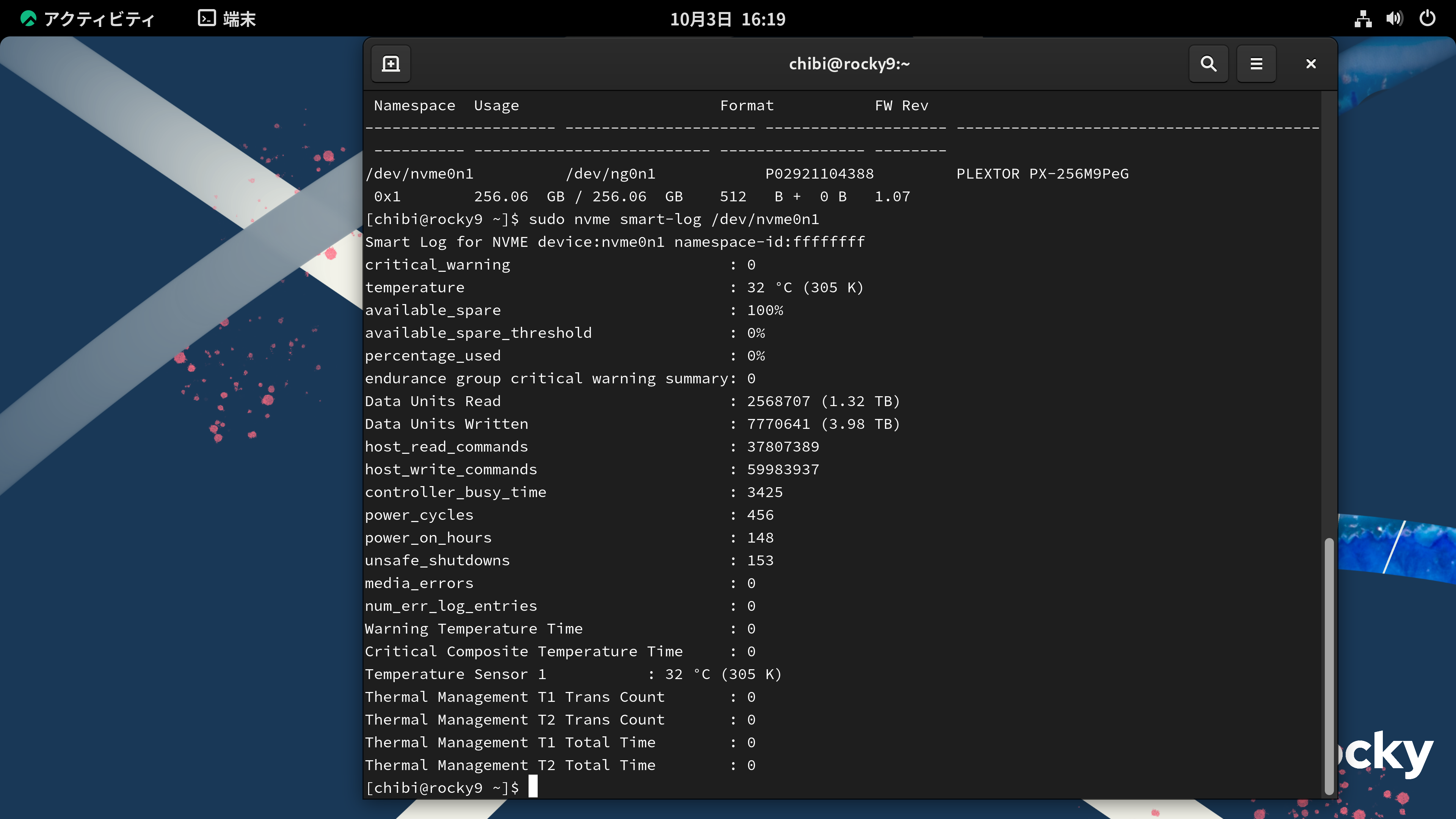This screenshot has width=1456, height=819.
Task: Open the power system menu
Action: [x=1427, y=19]
